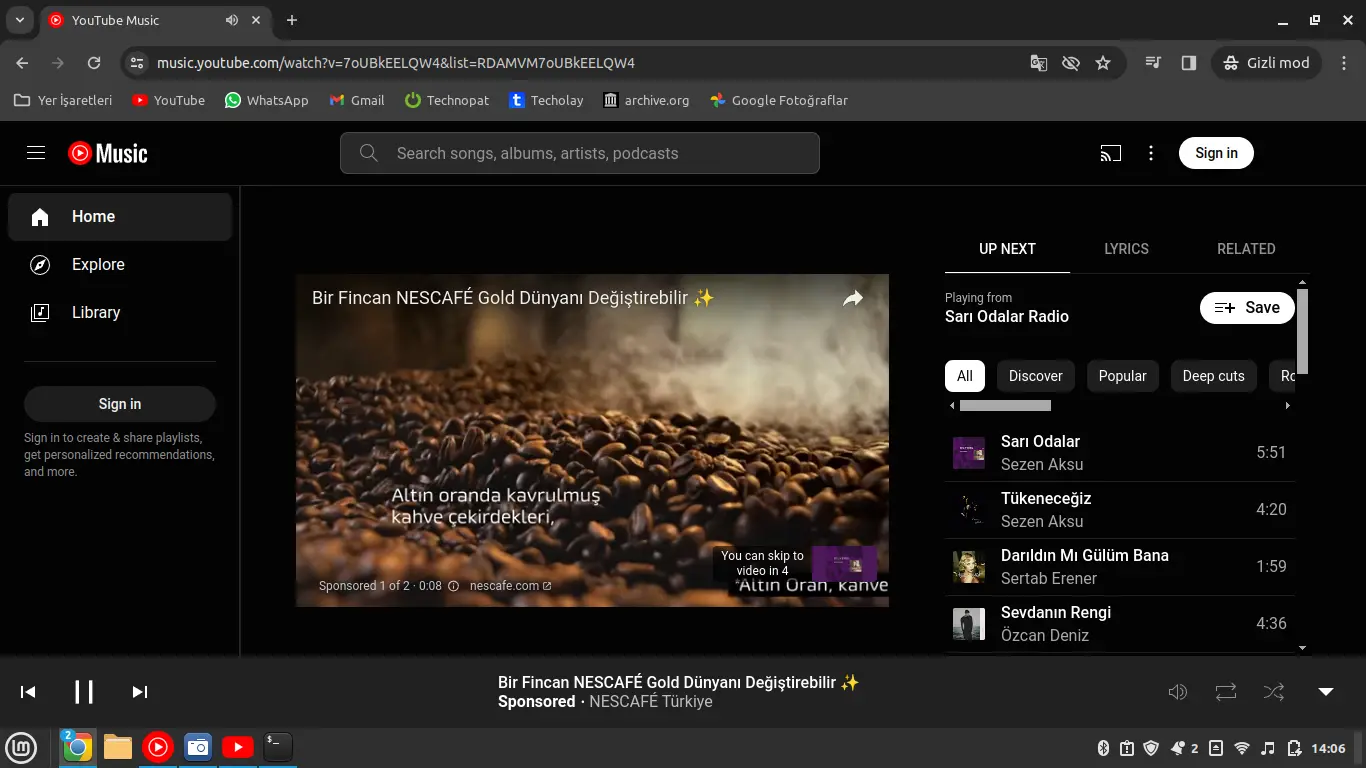Click the search songs input field

pyautogui.click(x=580, y=153)
